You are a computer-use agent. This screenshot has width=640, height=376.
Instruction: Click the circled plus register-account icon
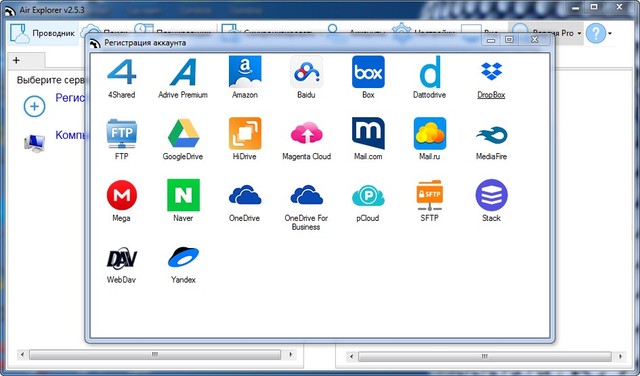[34, 107]
